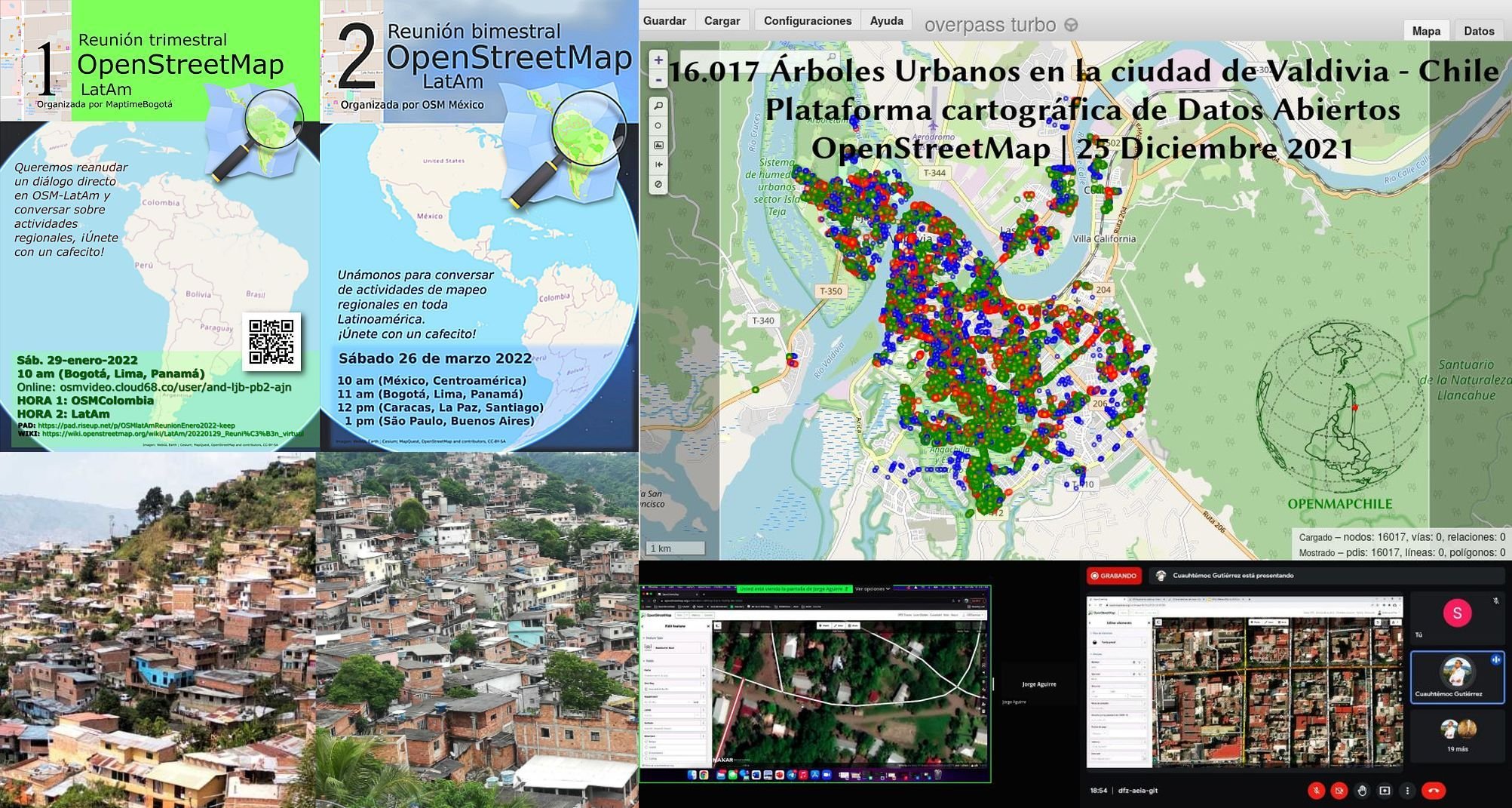Click the circle locate-me map control
Image resolution: width=1512 pixels, height=808 pixels.
click(x=658, y=126)
